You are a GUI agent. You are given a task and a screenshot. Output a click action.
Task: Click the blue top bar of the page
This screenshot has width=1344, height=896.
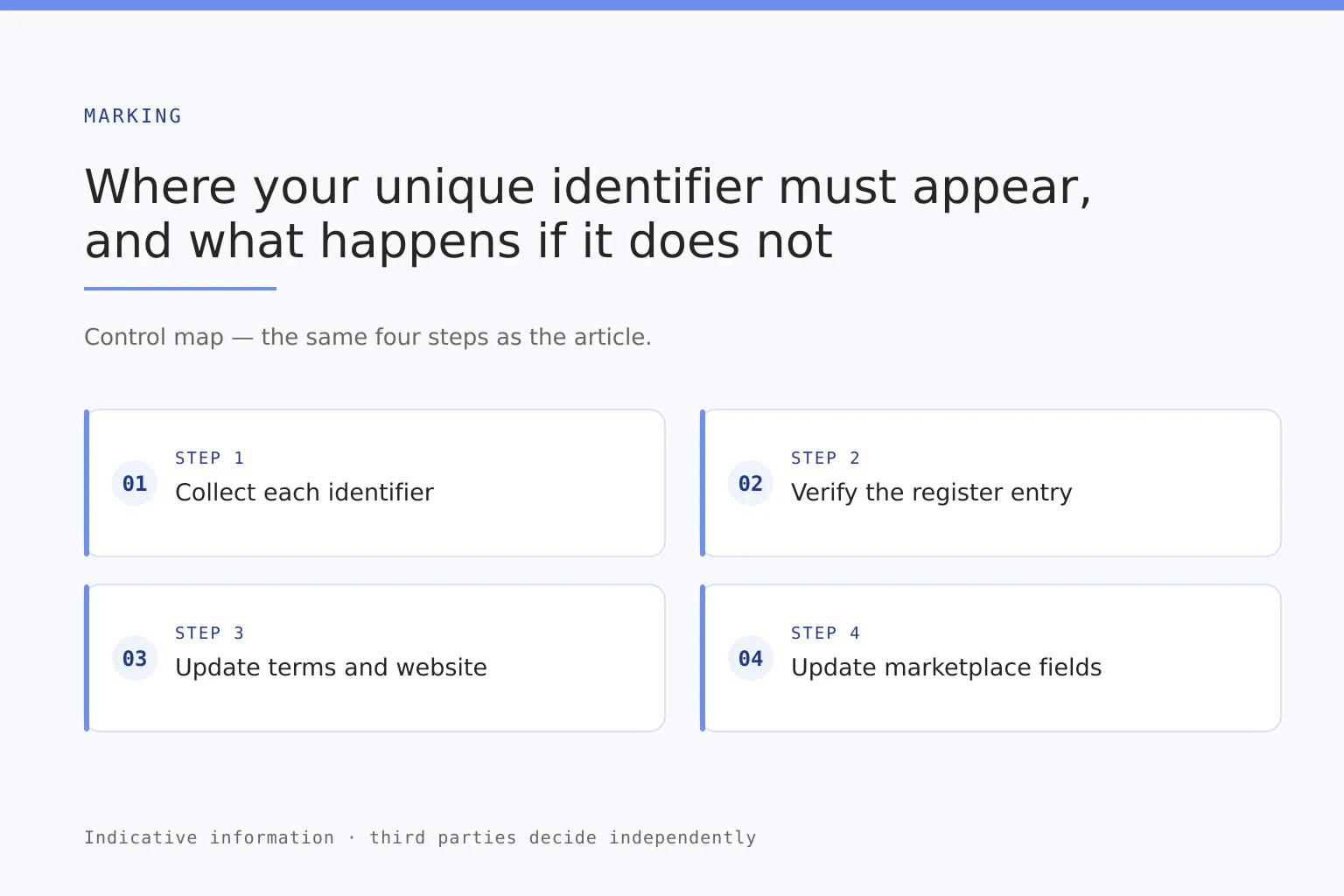(x=672, y=5)
